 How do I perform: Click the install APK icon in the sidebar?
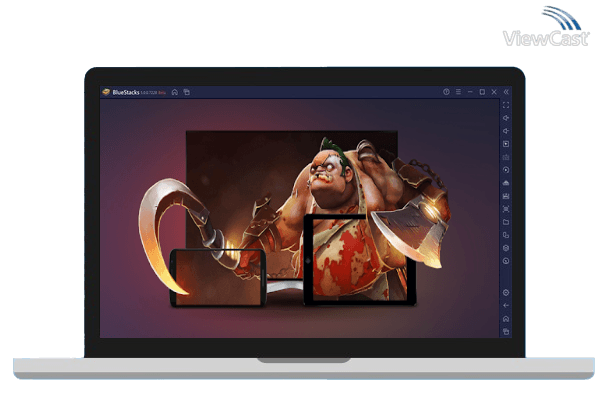pyautogui.click(x=506, y=196)
